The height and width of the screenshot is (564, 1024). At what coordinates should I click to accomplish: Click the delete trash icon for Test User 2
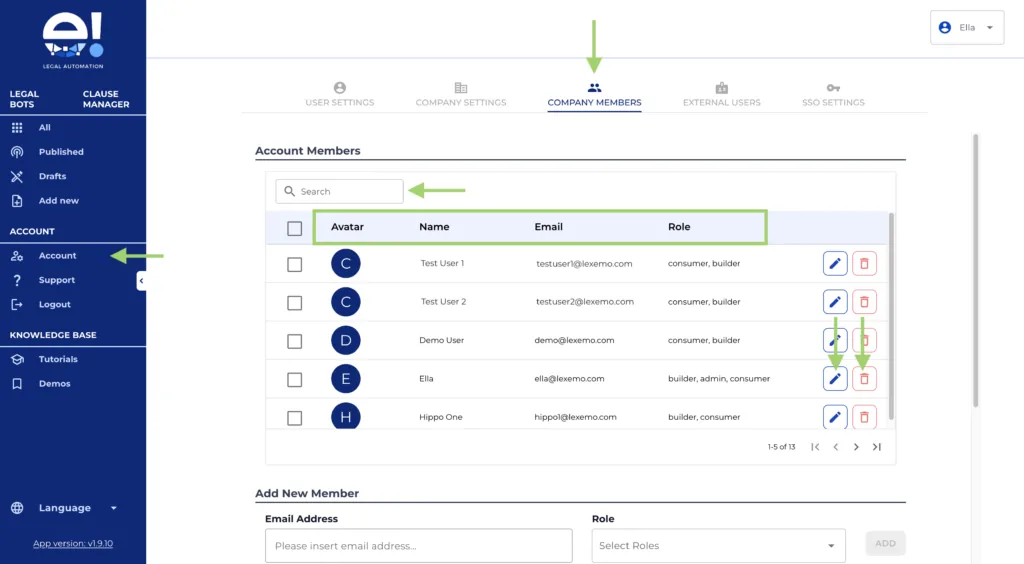(x=864, y=302)
